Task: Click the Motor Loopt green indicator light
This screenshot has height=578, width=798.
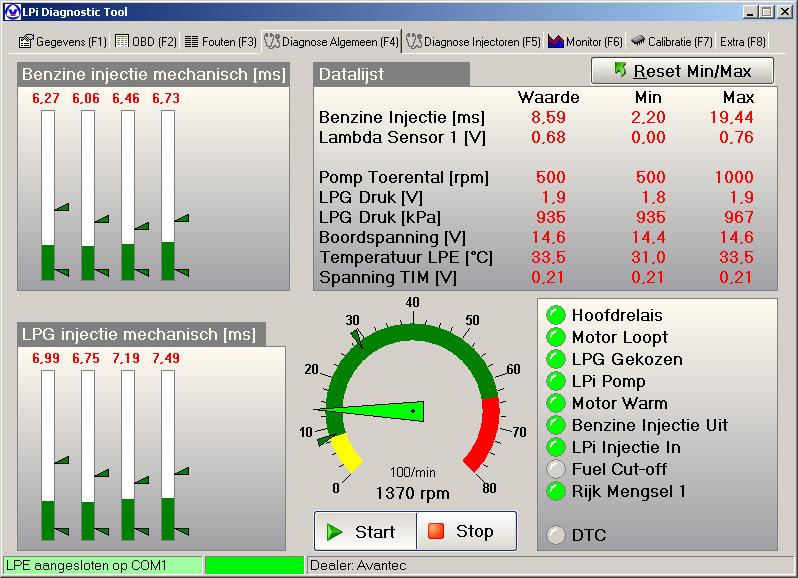Action: (x=556, y=337)
